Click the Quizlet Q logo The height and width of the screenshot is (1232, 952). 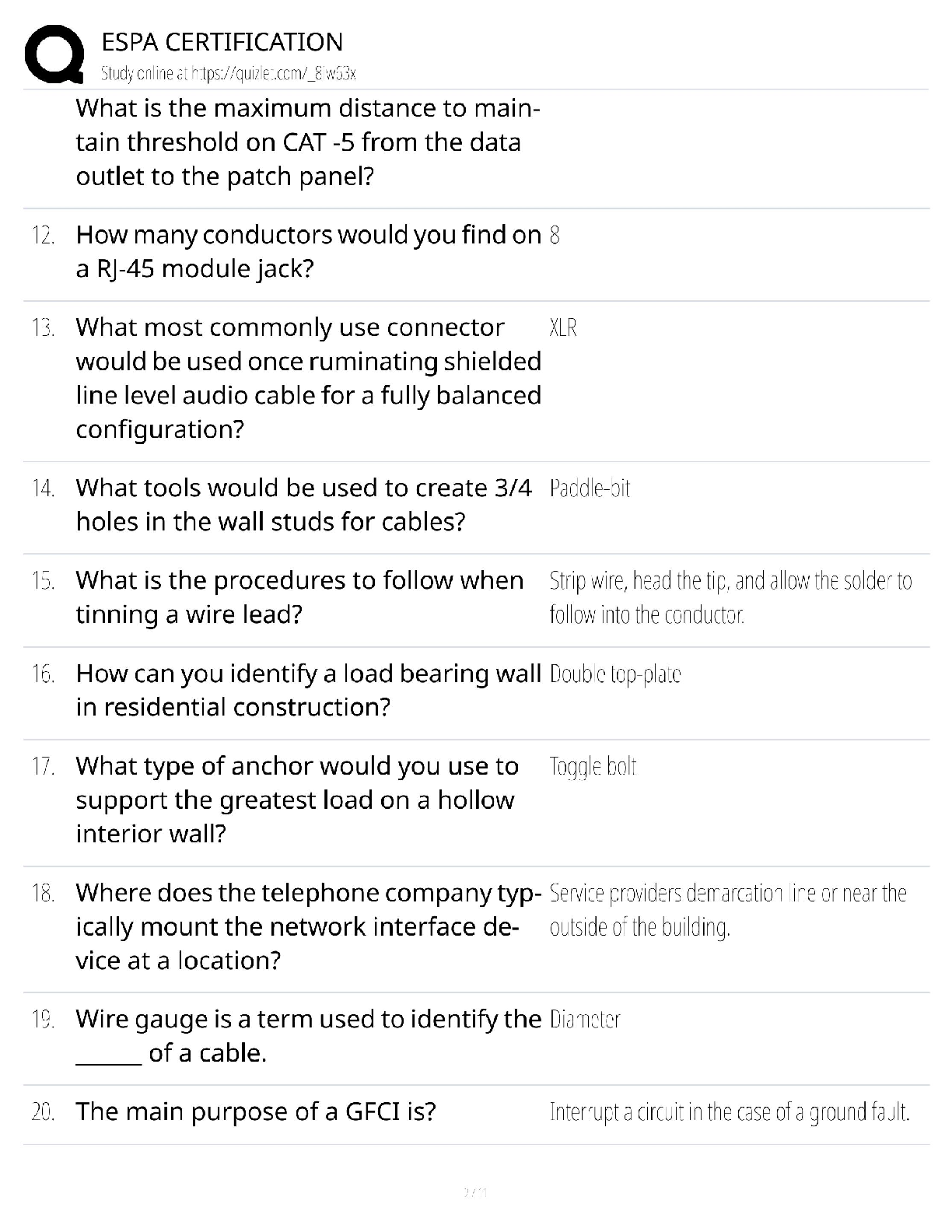click(x=54, y=54)
